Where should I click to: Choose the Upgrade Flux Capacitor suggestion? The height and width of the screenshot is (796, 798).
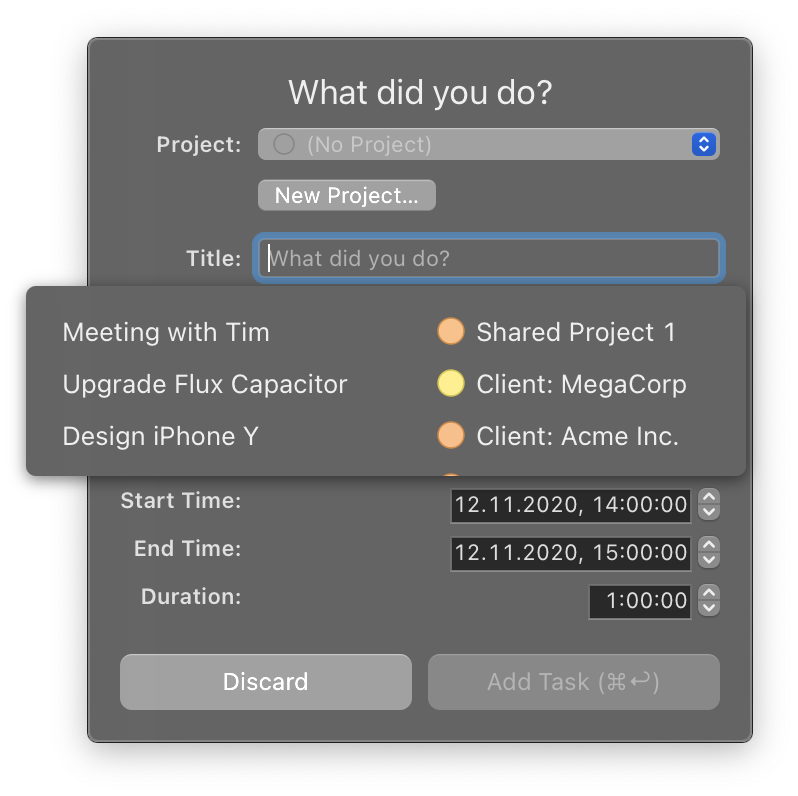click(205, 384)
